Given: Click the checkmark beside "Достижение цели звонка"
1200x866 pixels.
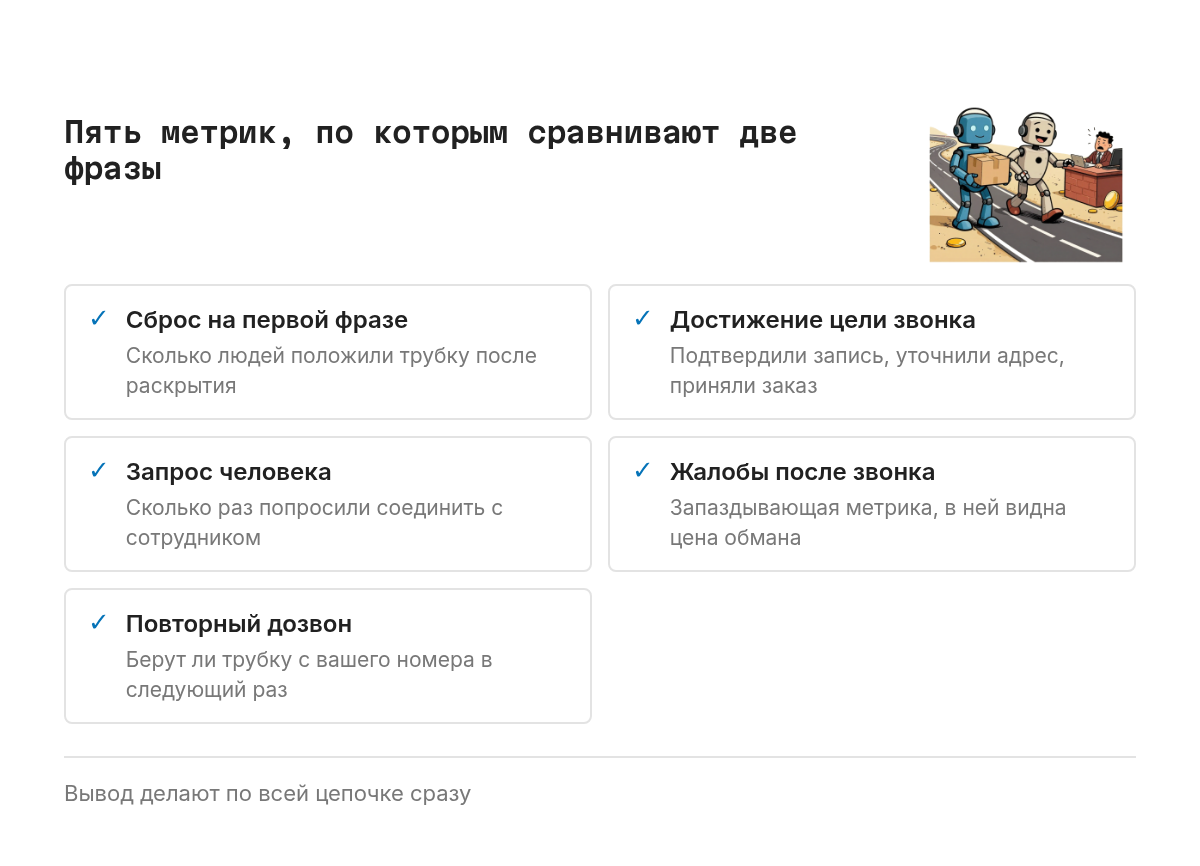Looking at the screenshot, I should (642, 319).
